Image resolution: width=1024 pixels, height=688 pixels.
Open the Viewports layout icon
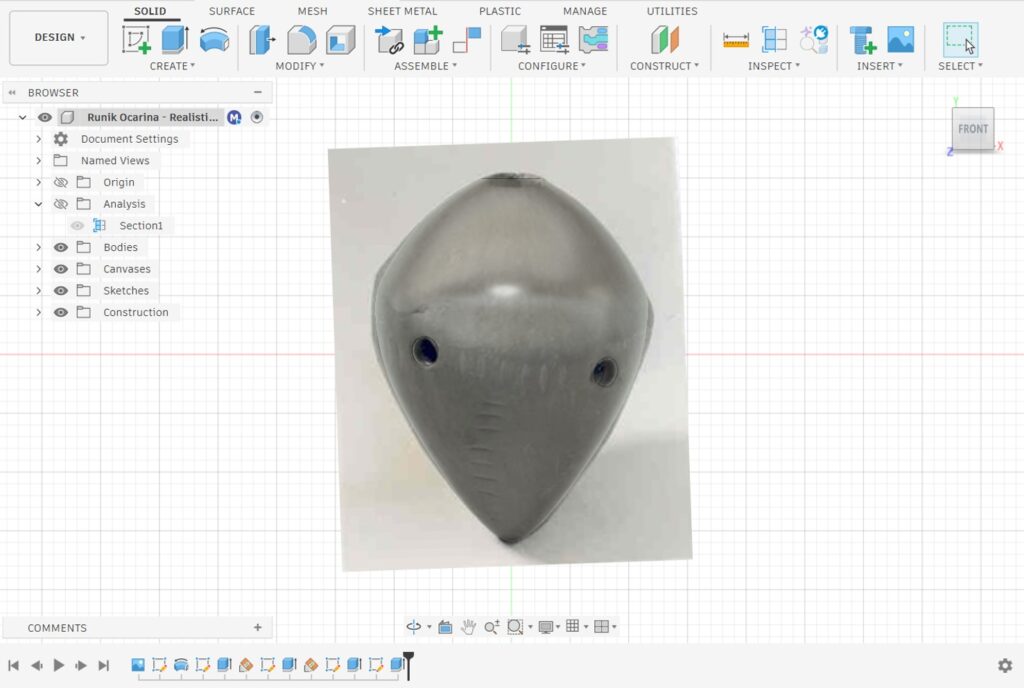(601, 627)
